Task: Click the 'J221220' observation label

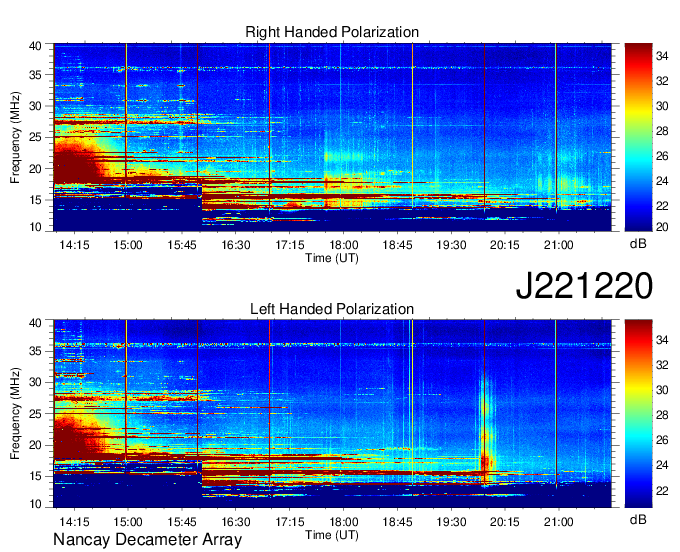Action: point(584,286)
